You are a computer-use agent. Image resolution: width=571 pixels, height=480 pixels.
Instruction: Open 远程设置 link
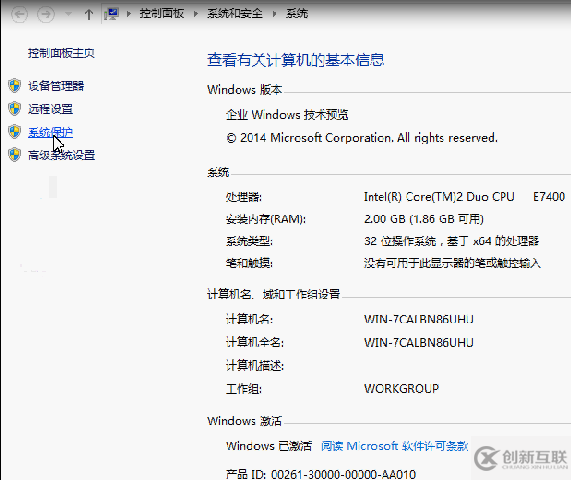pyautogui.click(x=50, y=109)
